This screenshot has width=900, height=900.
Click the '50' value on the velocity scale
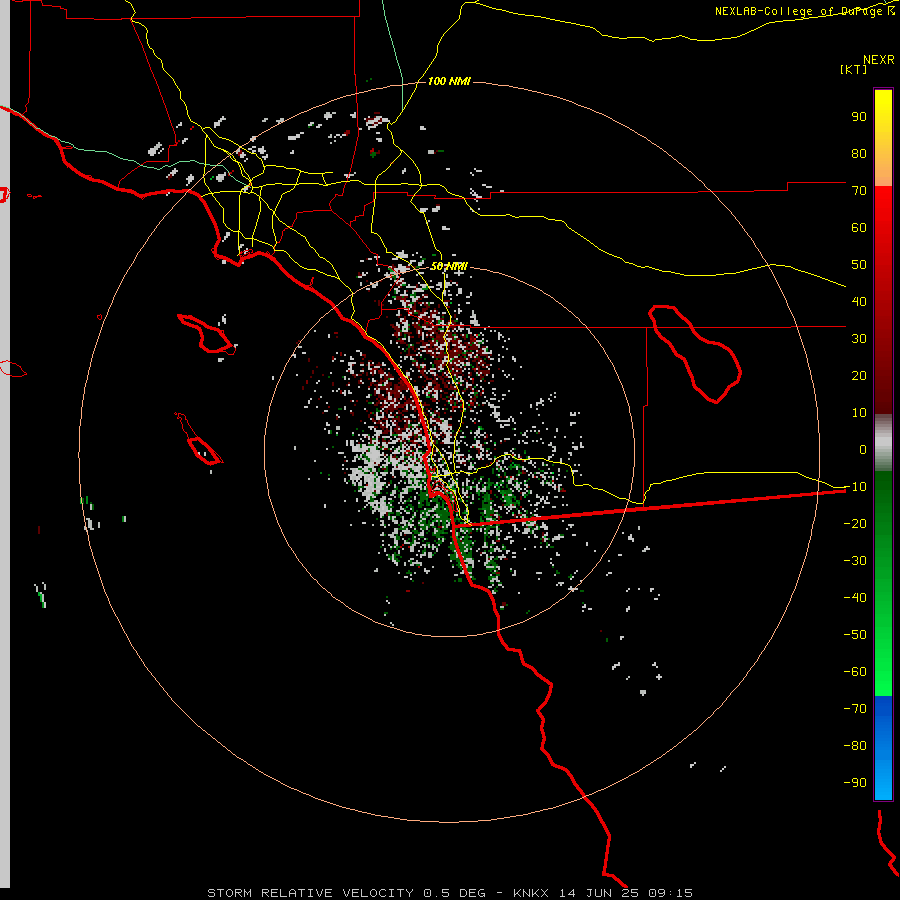pos(859,265)
